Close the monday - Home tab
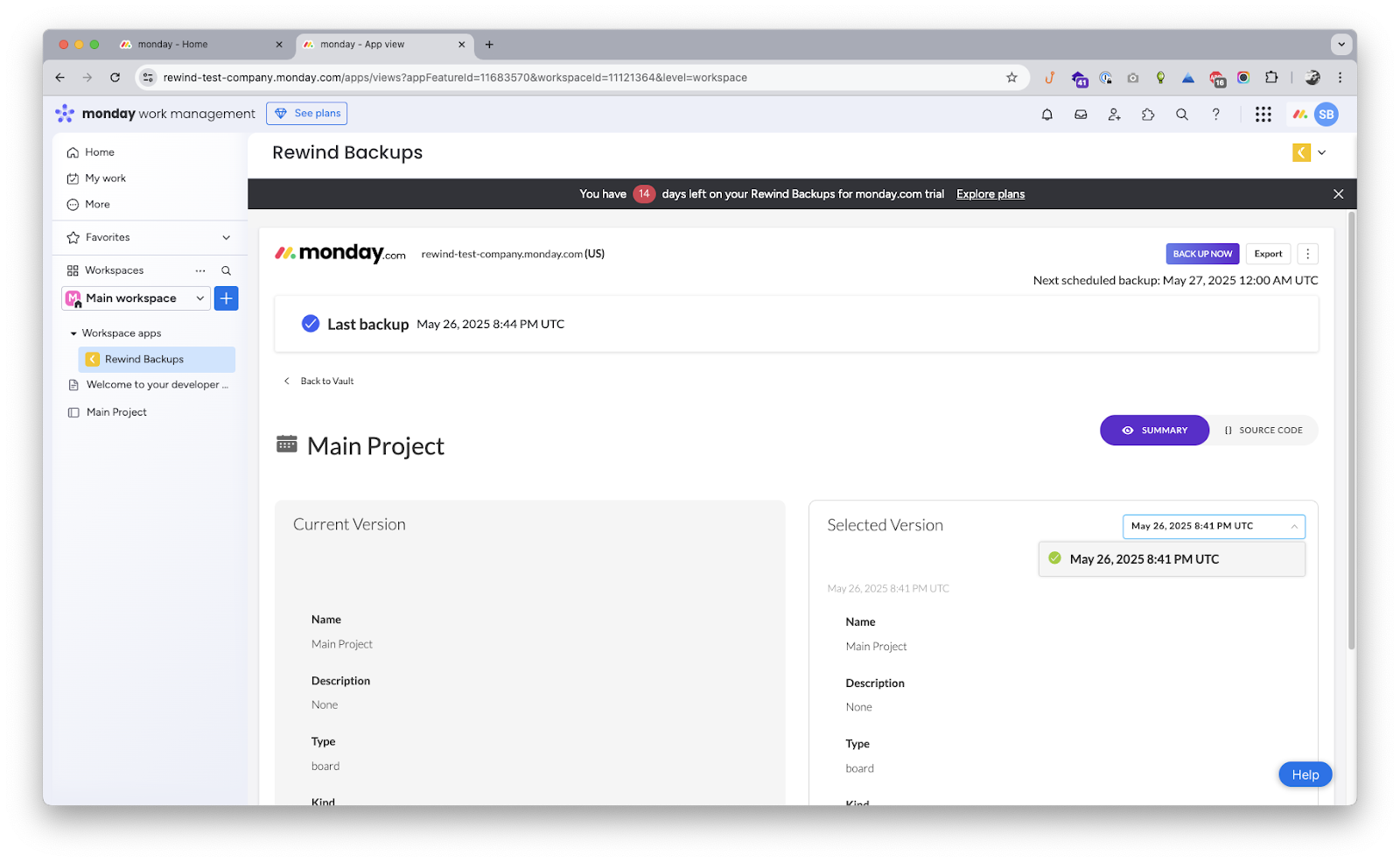Screen dimensions: 1400x862 [279, 45]
